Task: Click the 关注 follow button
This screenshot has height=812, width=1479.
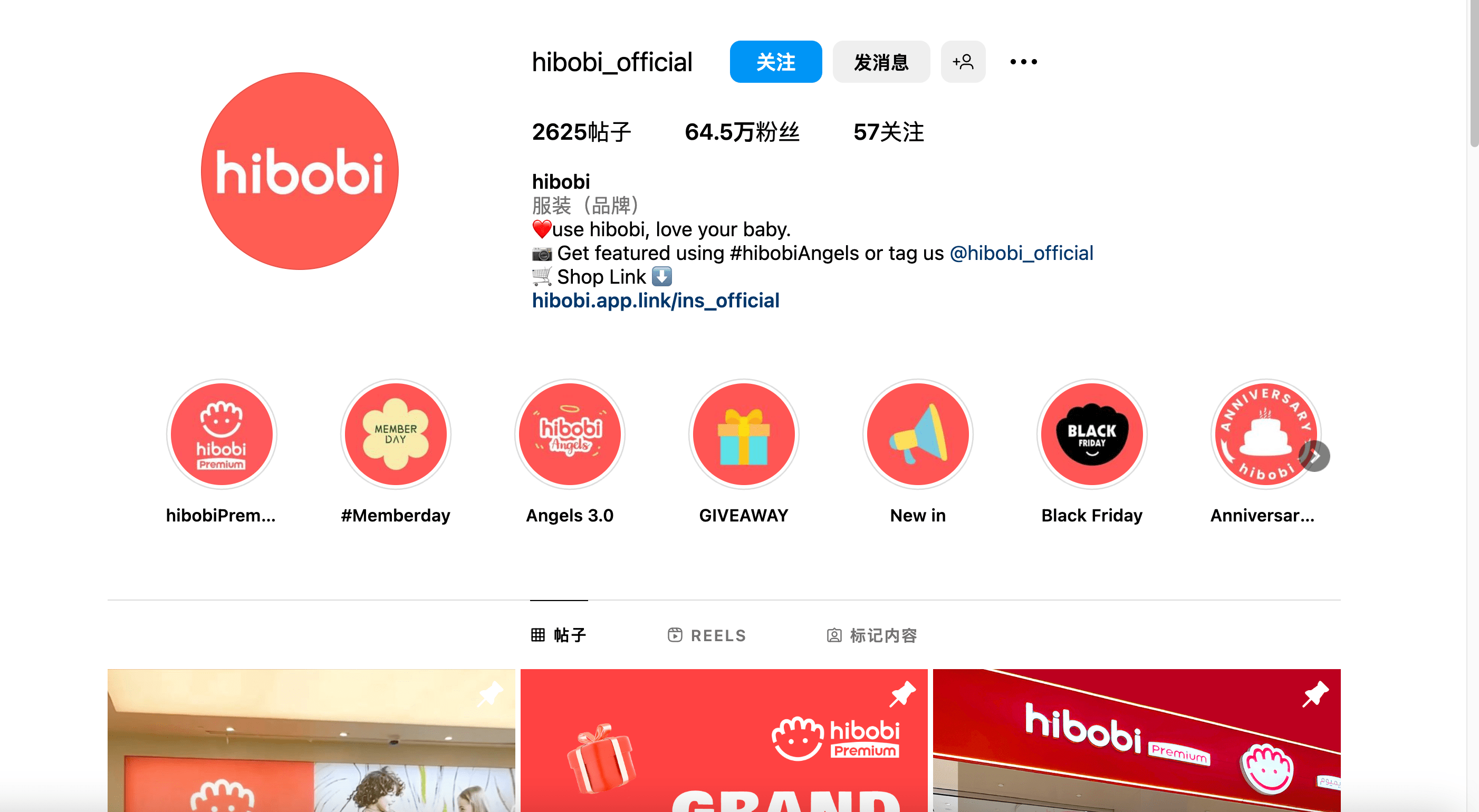Action: [x=775, y=62]
